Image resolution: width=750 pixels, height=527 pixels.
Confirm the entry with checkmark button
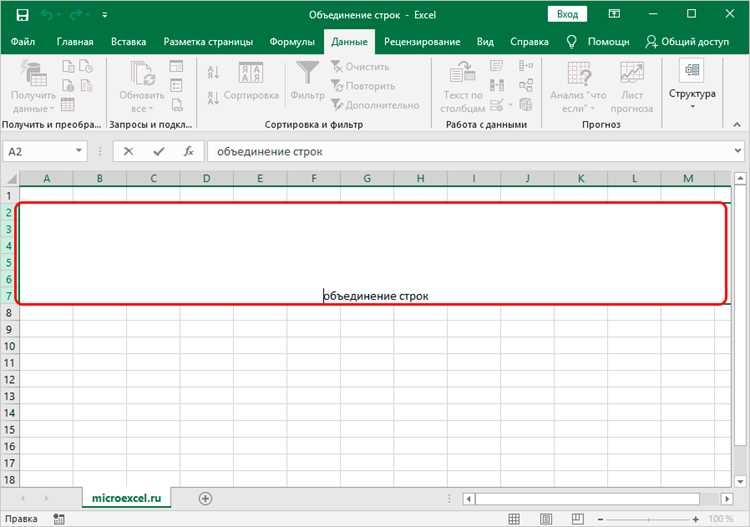tap(159, 152)
